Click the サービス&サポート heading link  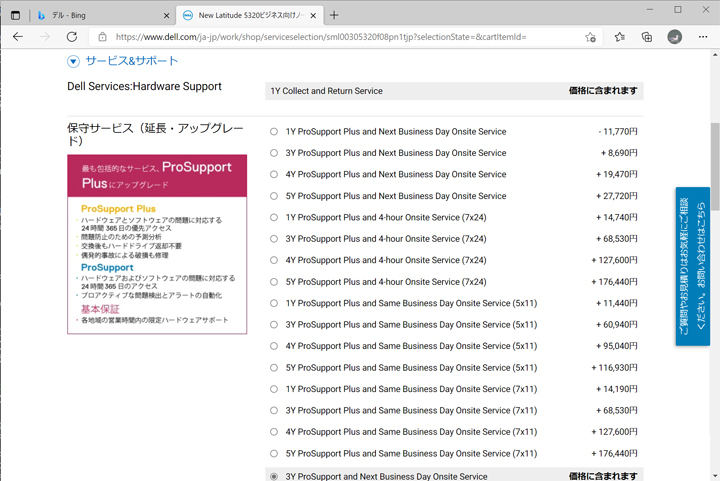(132, 61)
